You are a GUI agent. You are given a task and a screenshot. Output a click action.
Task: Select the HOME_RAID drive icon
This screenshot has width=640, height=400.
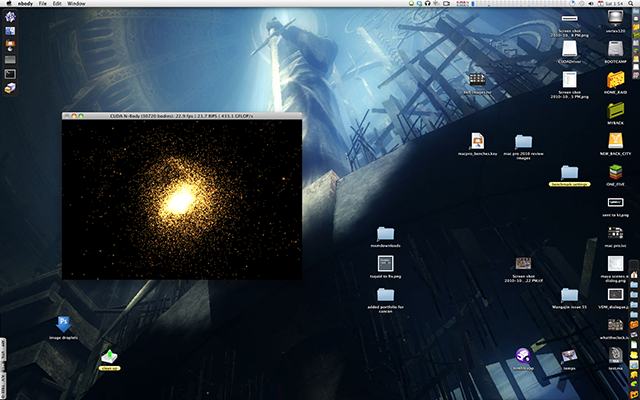point(616,80)
